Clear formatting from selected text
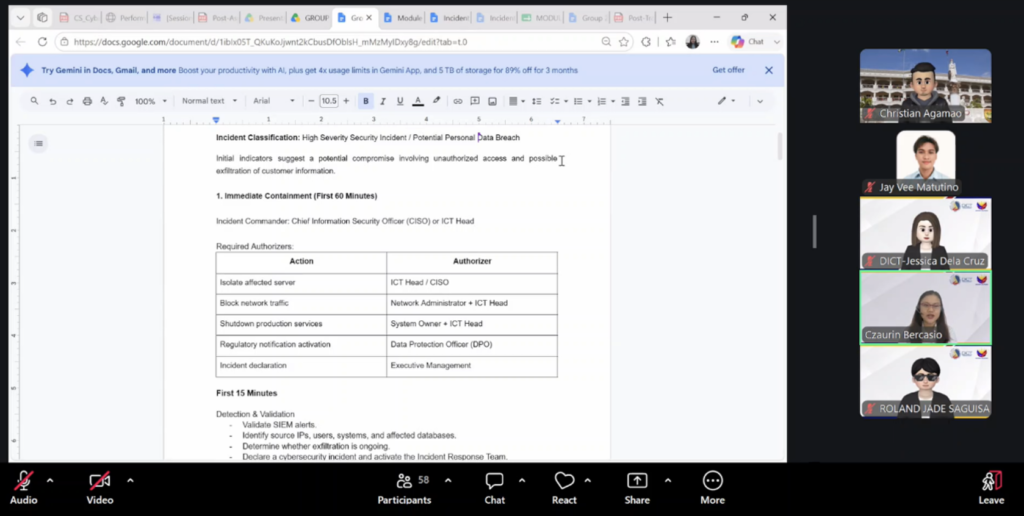This screenshot has width=1024, height=516. point(660,101)
